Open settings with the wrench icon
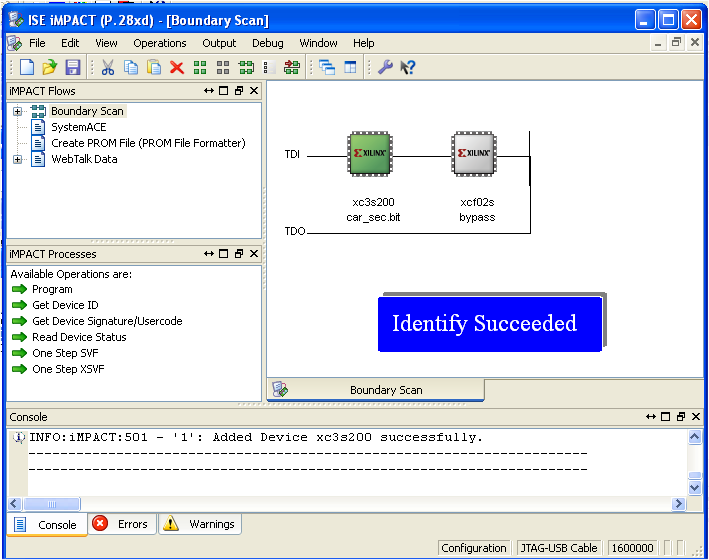 pos(385,67)
